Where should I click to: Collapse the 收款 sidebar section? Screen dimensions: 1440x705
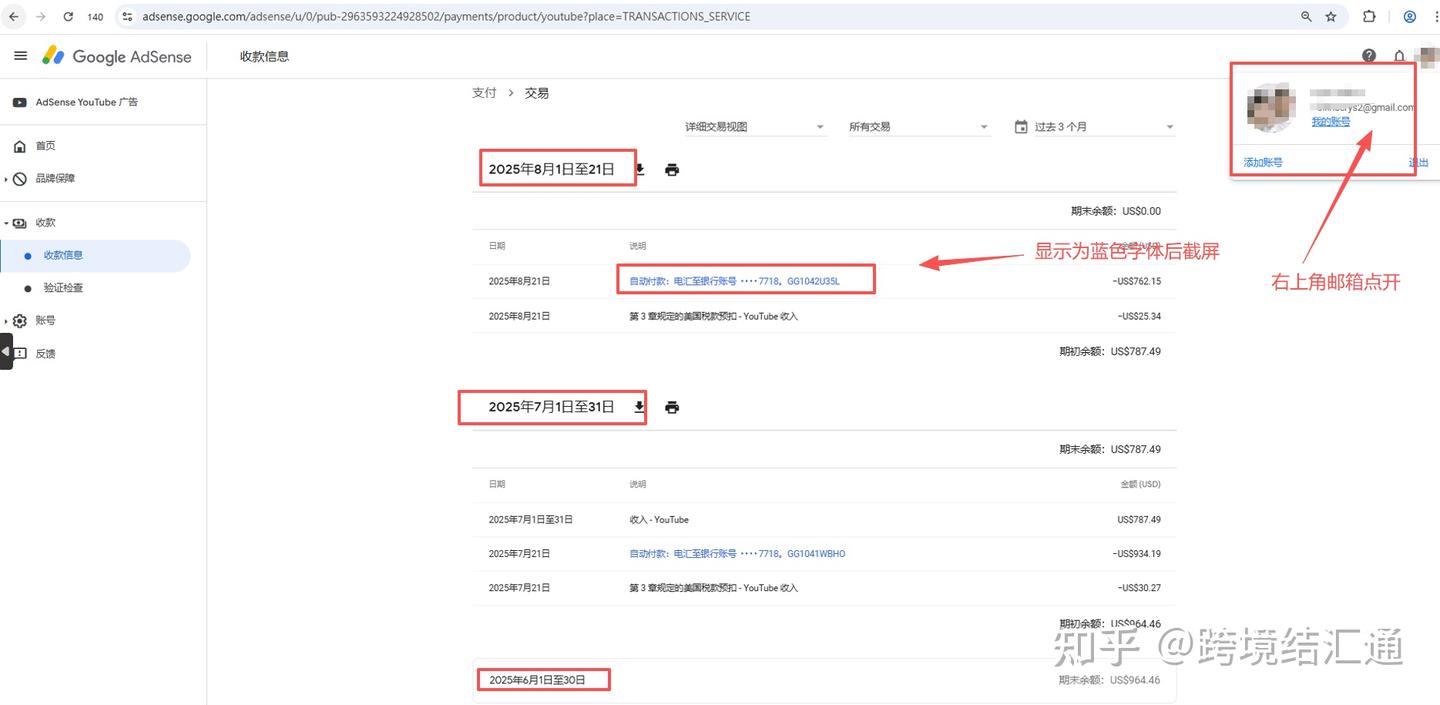click(6, 223)
